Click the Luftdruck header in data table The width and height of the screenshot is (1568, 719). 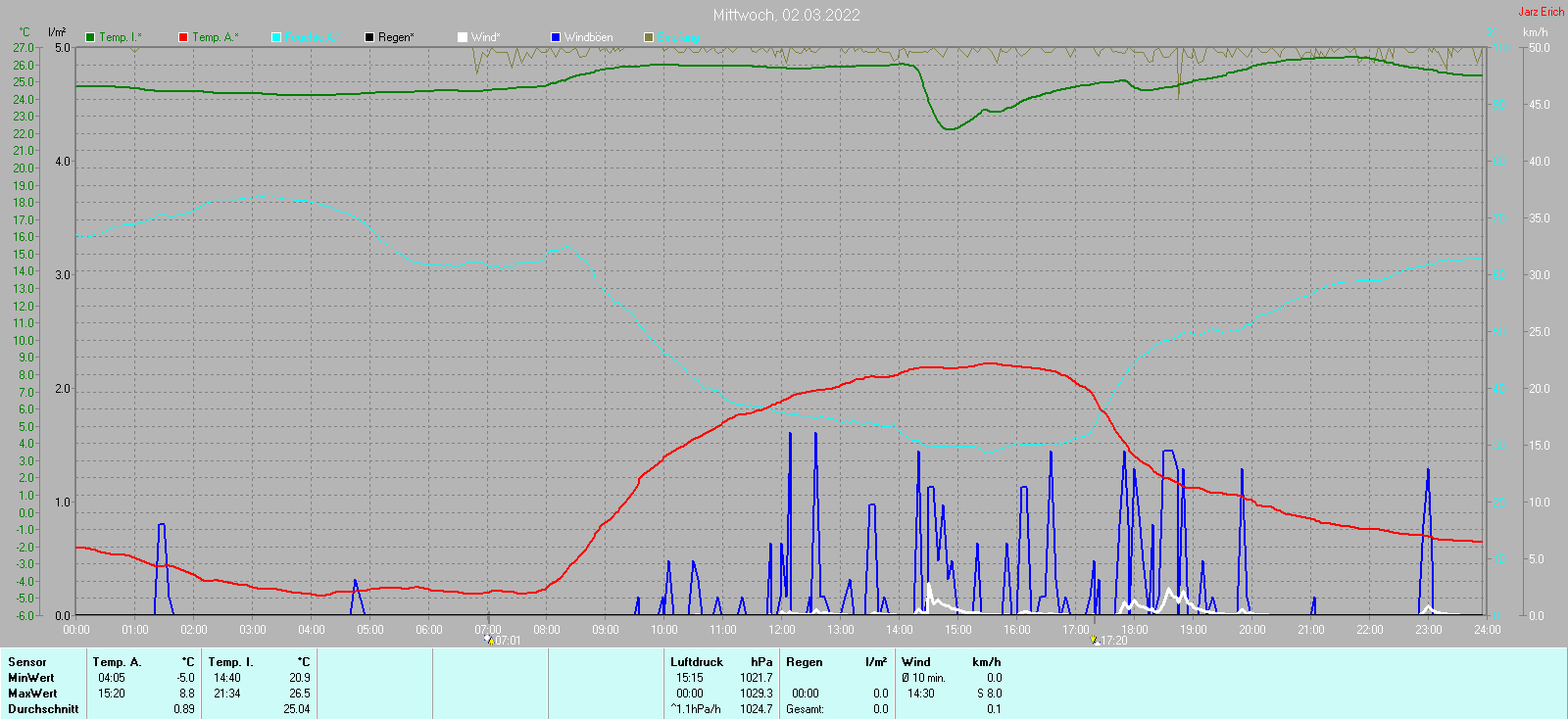[697, 662]
